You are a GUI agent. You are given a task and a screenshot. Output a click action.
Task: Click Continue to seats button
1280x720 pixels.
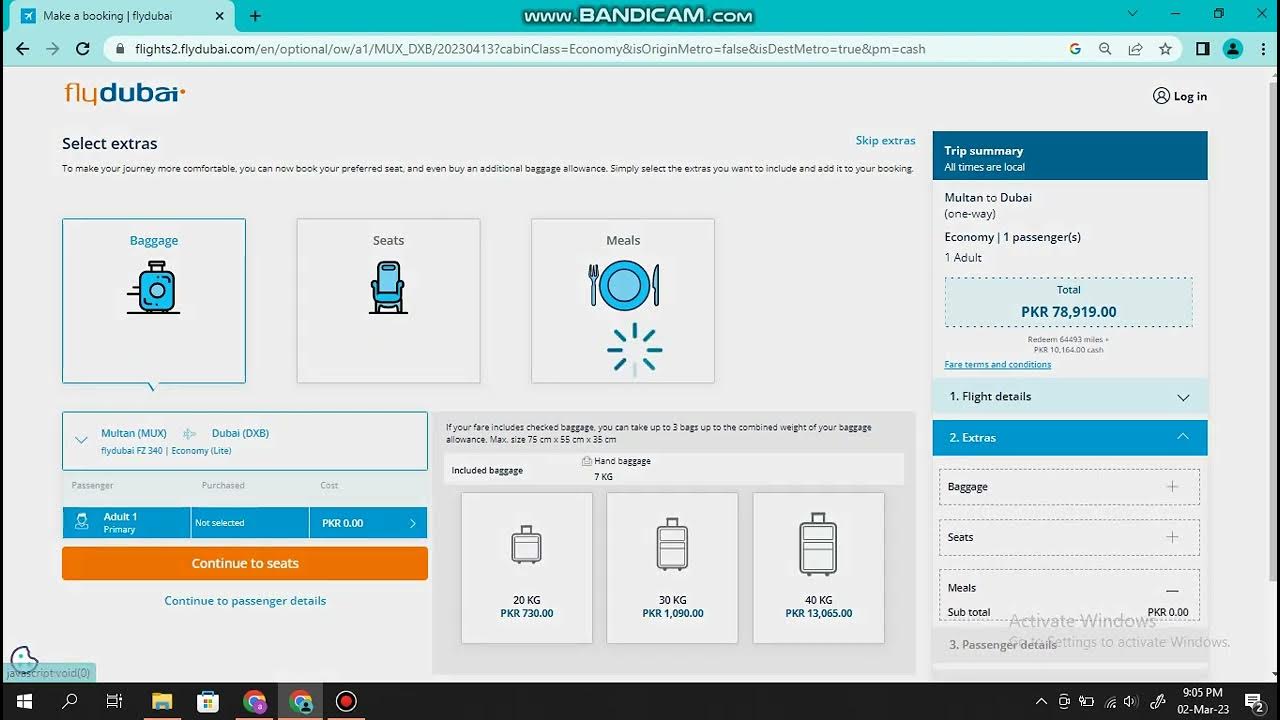[245, 563]
